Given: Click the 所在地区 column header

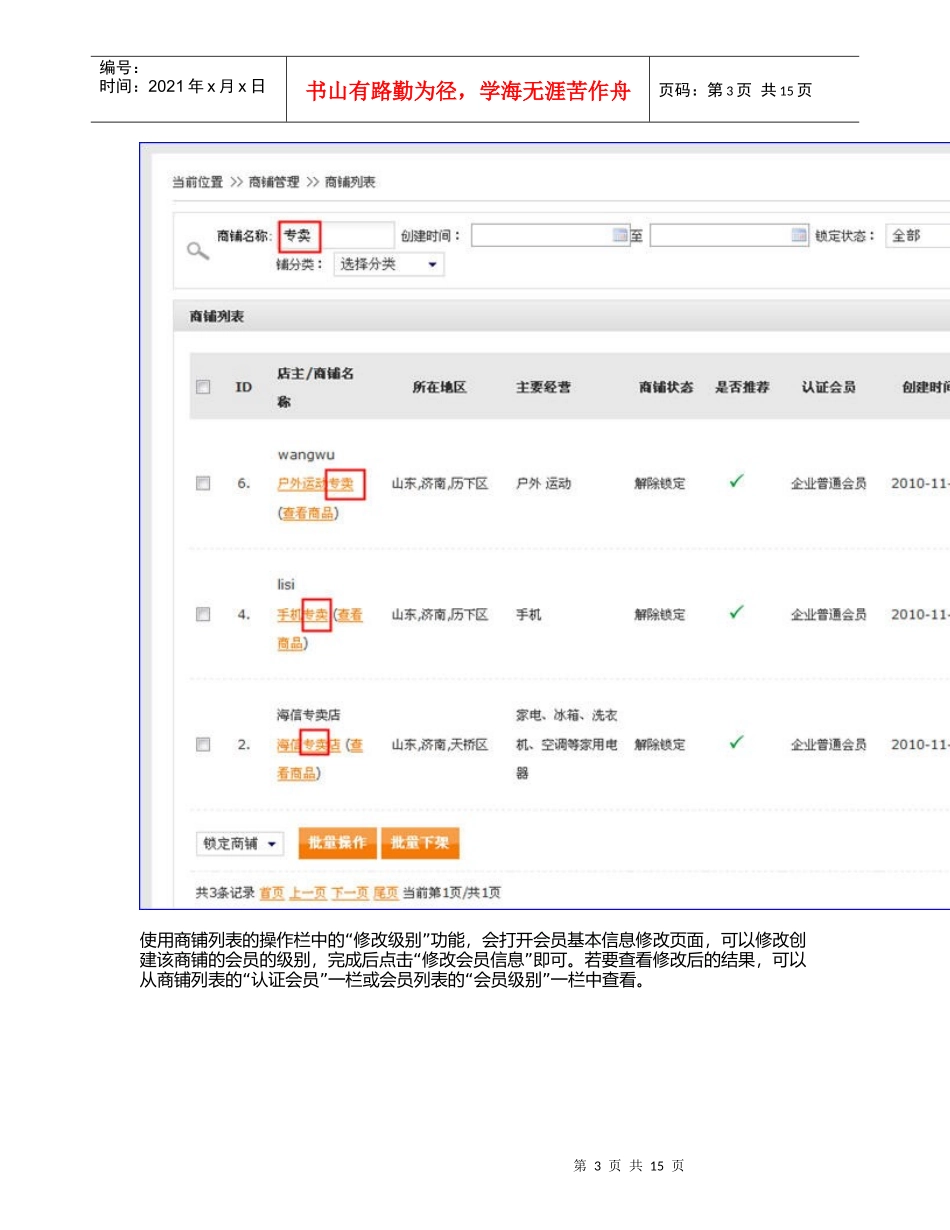Looking at the screenshot, I should tap(440, 387).
